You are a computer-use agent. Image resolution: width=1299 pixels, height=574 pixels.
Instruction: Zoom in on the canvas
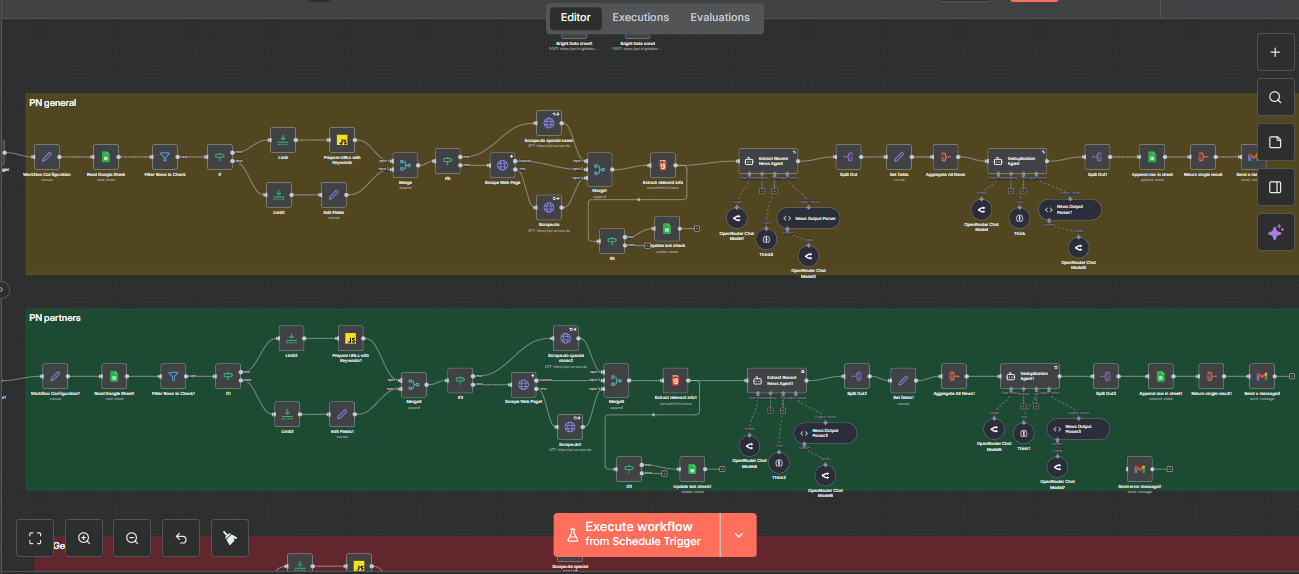pos(84,538)
